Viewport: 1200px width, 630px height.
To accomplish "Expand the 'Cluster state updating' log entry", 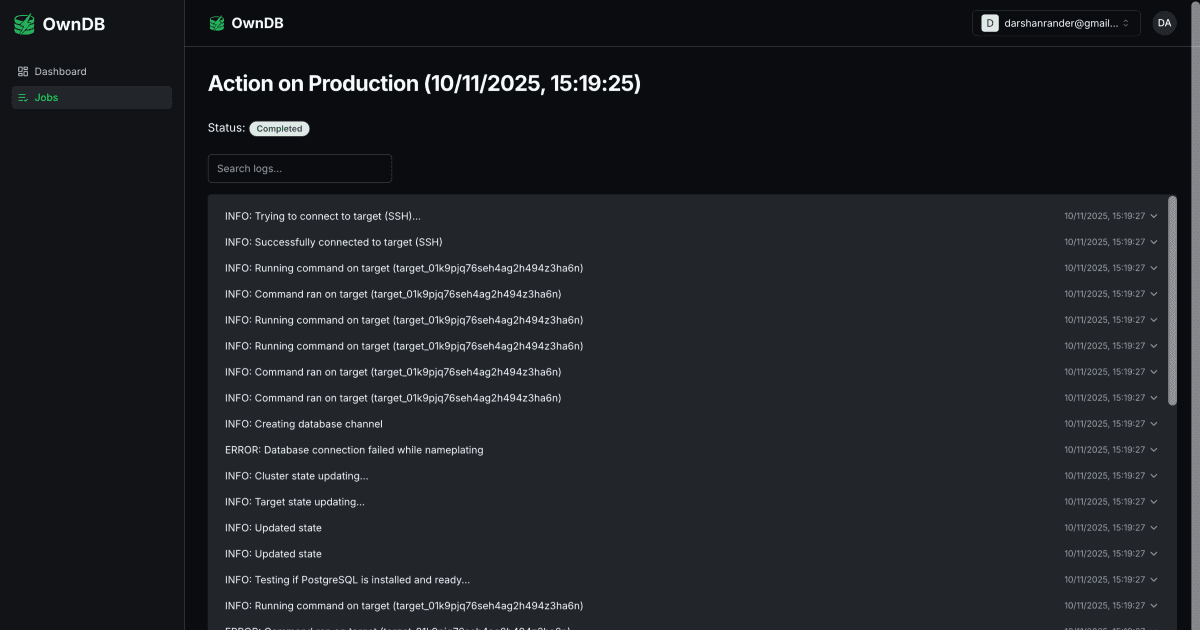I will 1153,475.
